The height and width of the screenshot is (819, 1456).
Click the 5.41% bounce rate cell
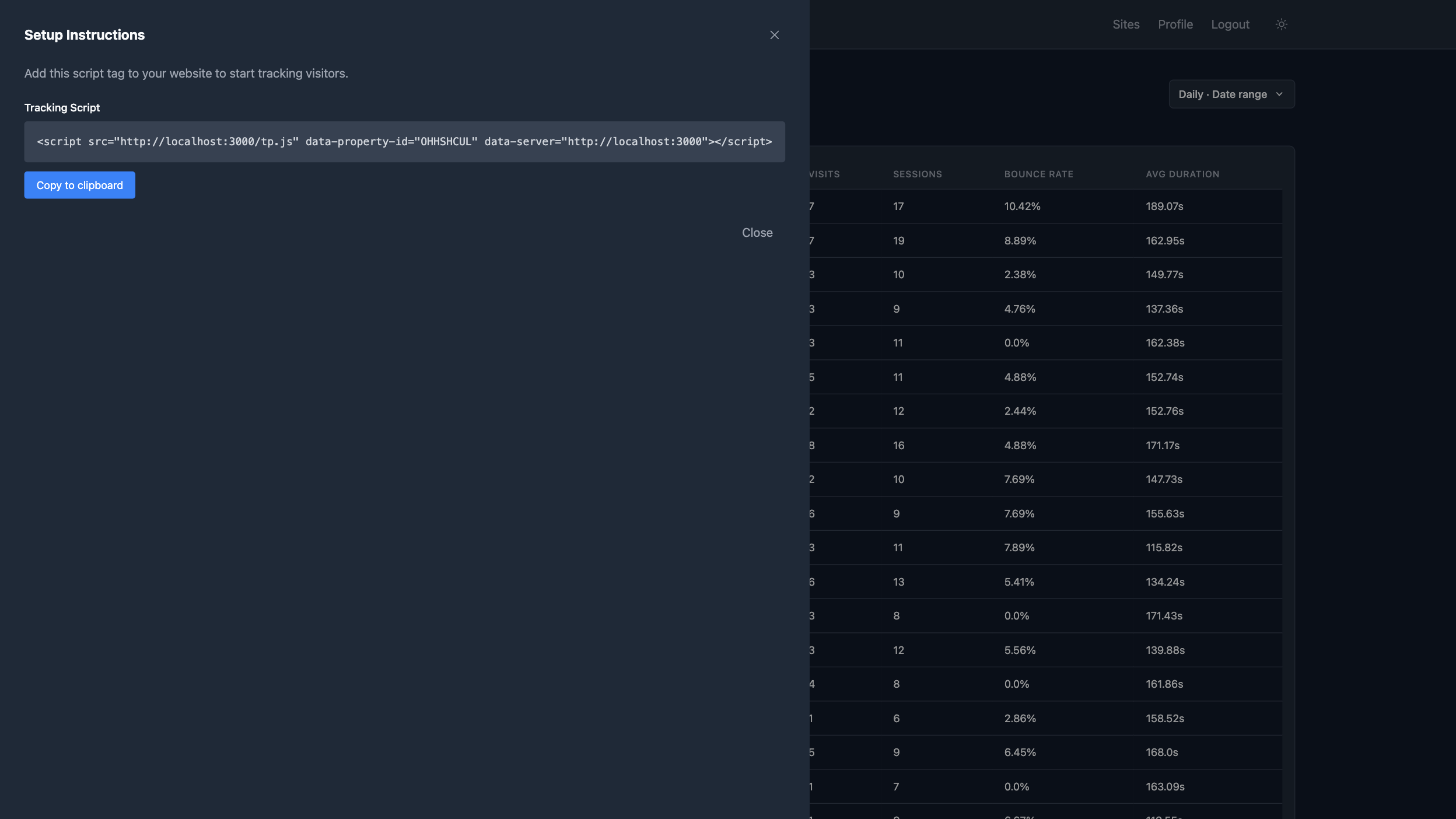click(x=1019, y=582)
